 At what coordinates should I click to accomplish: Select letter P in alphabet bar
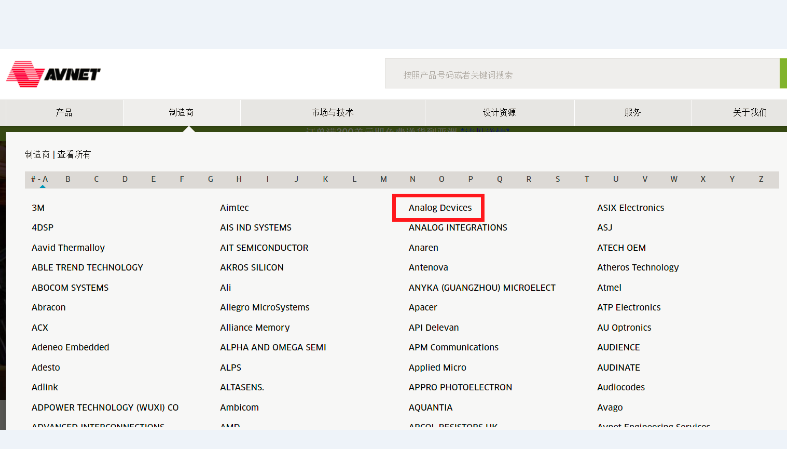click(x=470, y=179)
